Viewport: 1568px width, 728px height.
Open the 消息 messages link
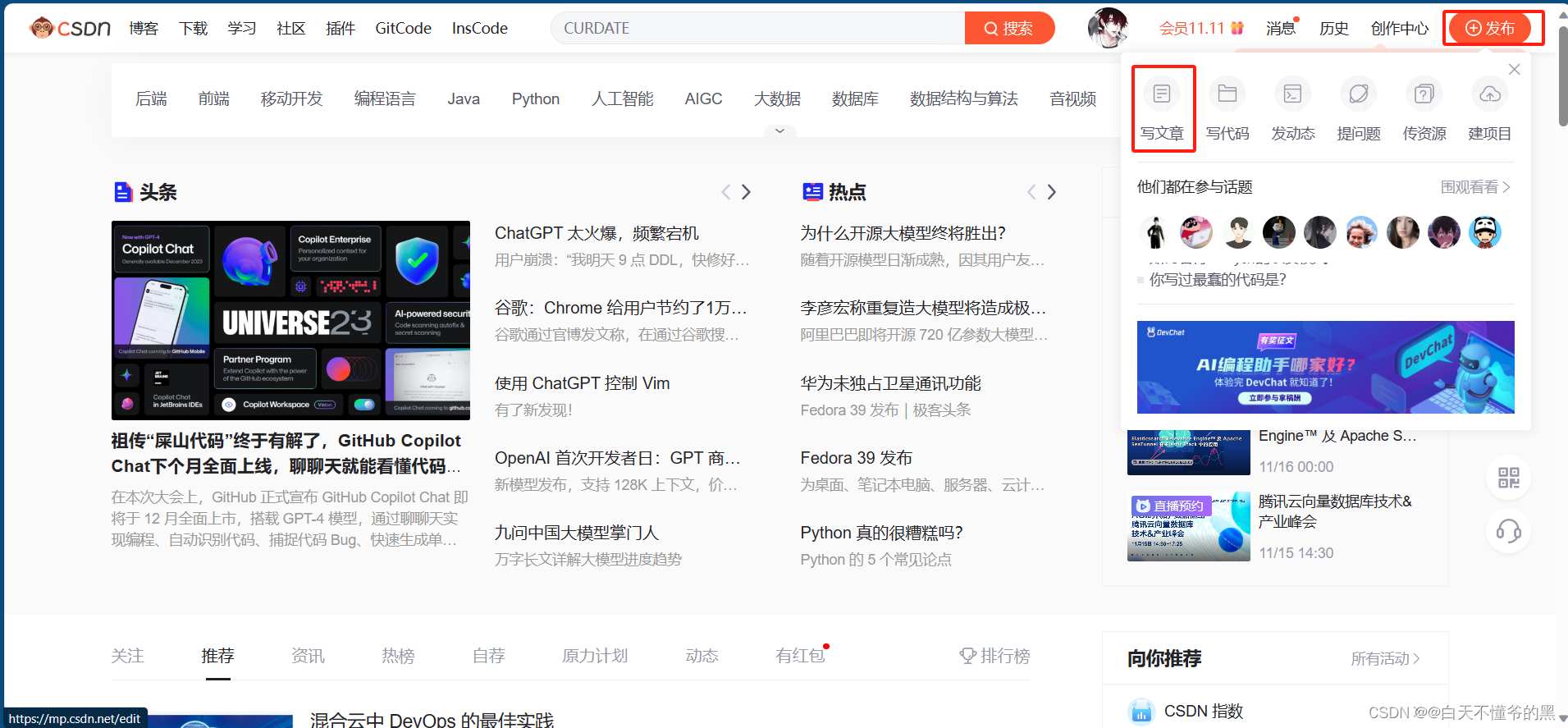[1280, 28]
